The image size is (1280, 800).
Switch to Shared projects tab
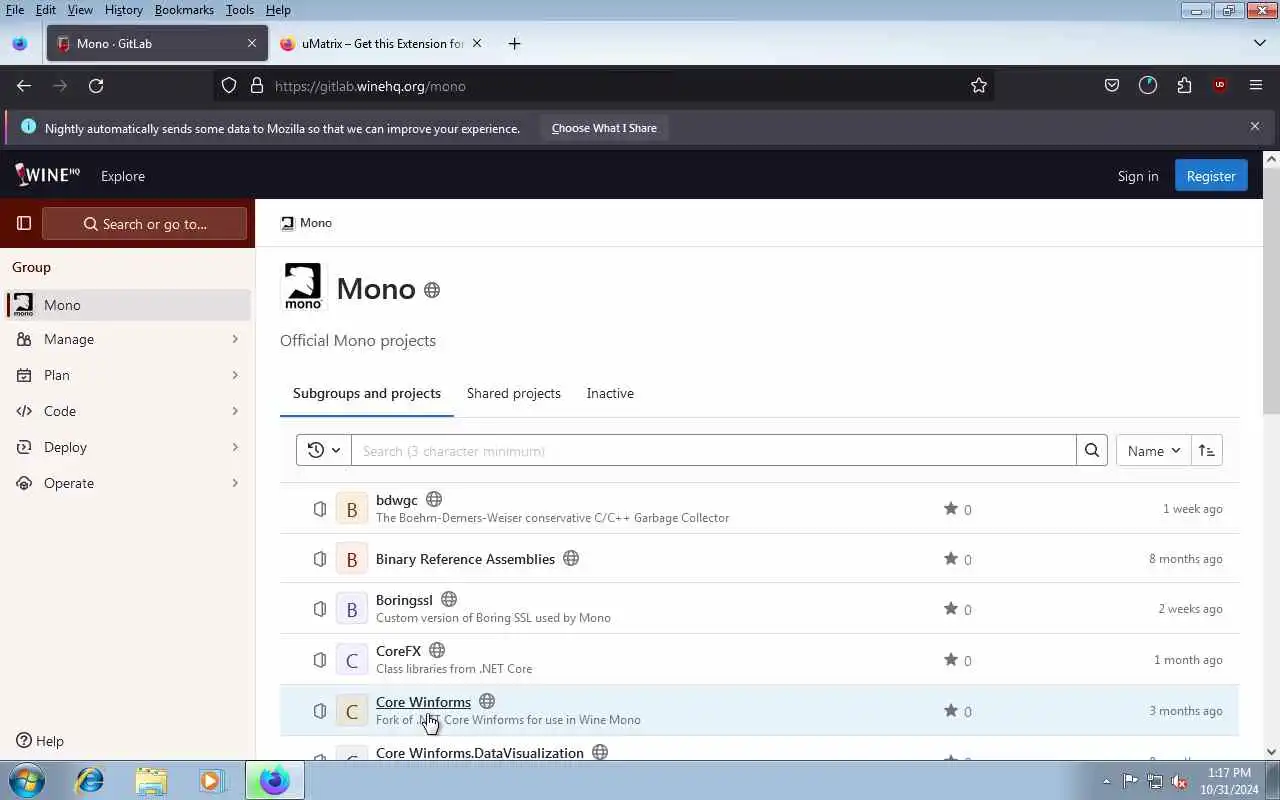coord(514,393)
